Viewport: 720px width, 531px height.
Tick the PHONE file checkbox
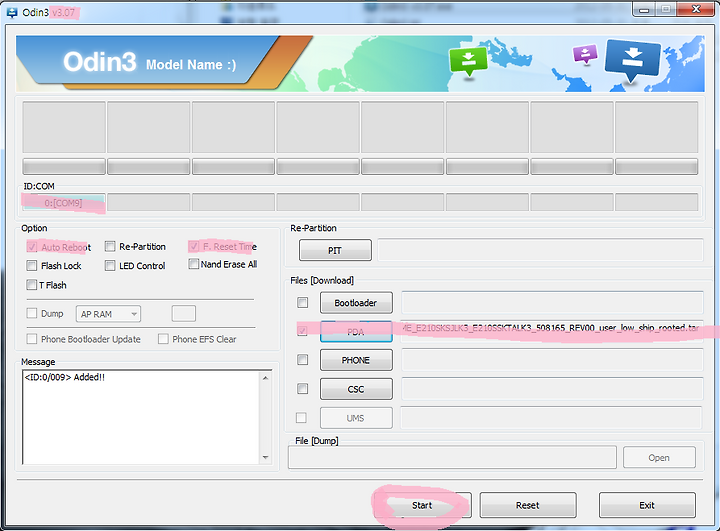coord(303,360)
